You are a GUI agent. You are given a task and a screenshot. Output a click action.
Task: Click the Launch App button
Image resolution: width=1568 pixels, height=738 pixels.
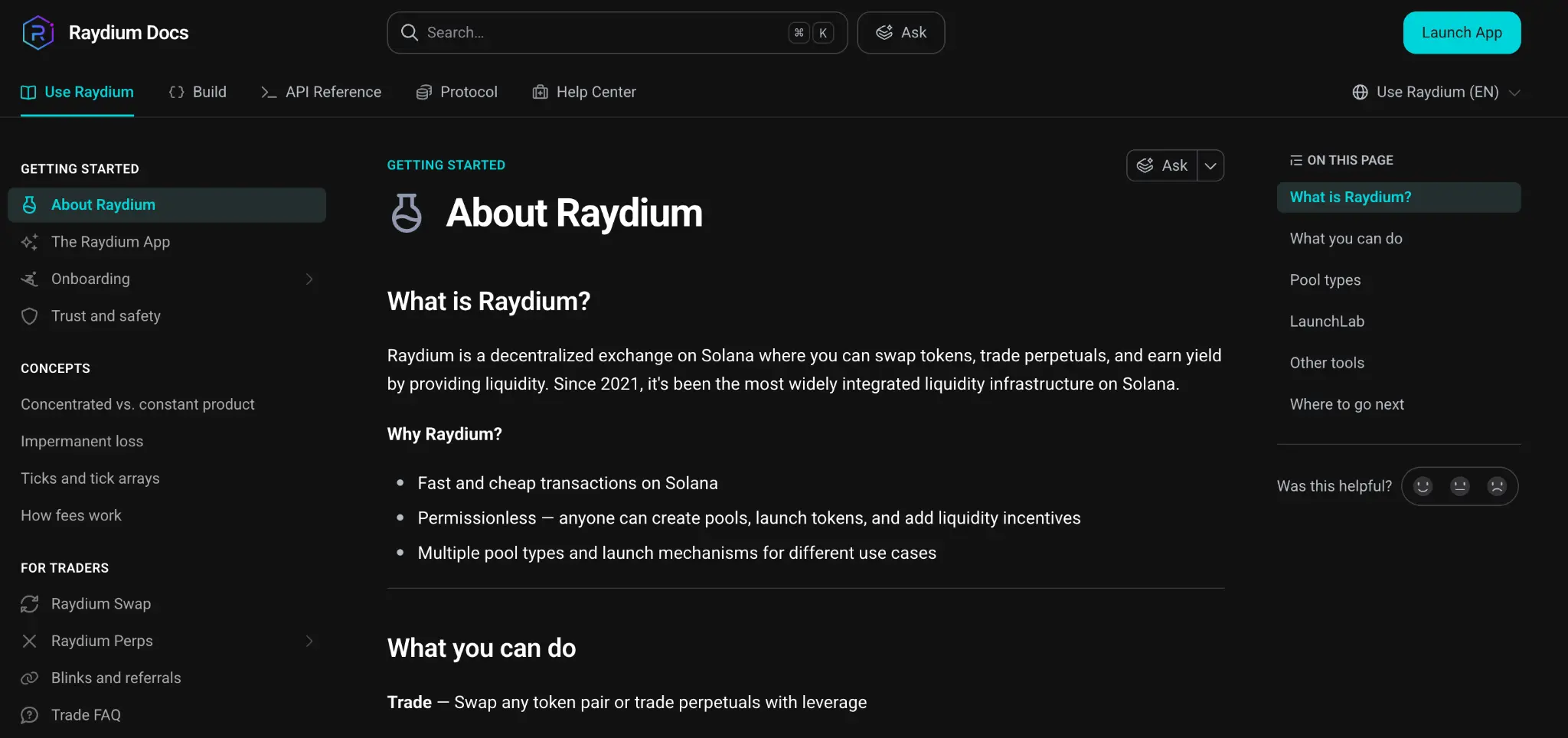click(1462, 33)
